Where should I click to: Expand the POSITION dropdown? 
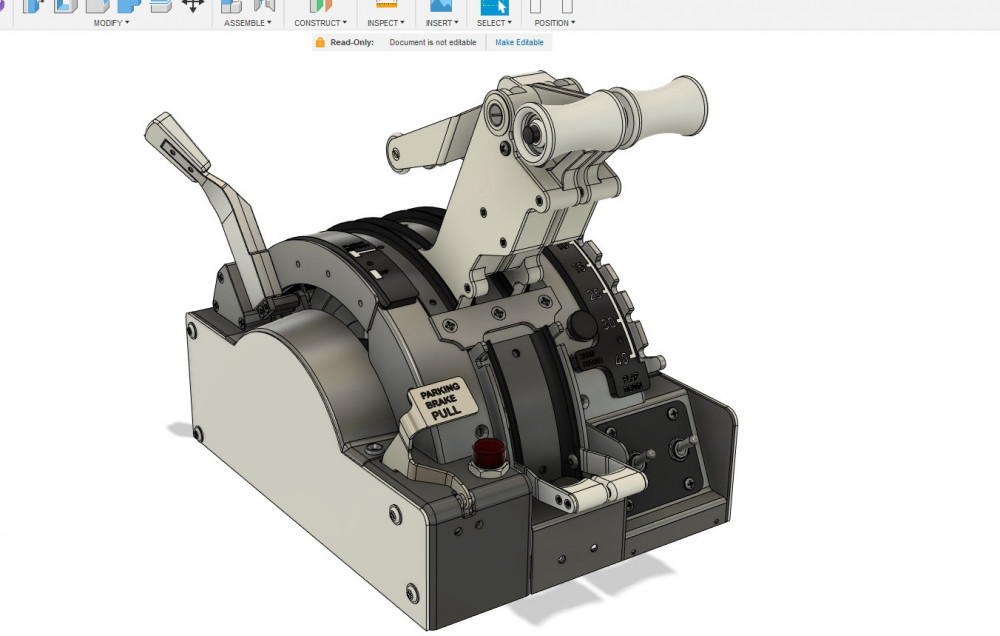tap(554, 22)
